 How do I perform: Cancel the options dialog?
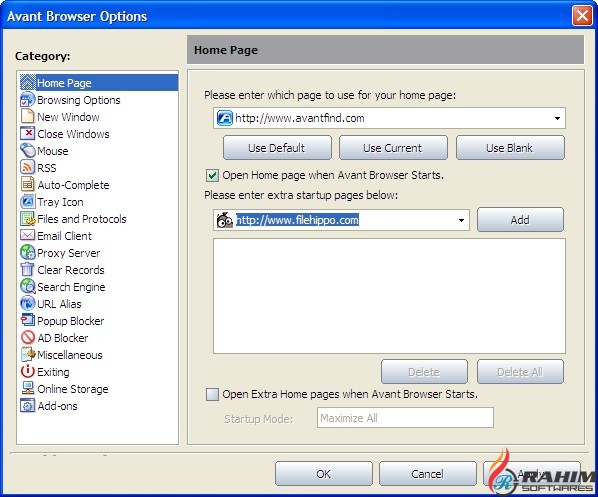(428, 473)
